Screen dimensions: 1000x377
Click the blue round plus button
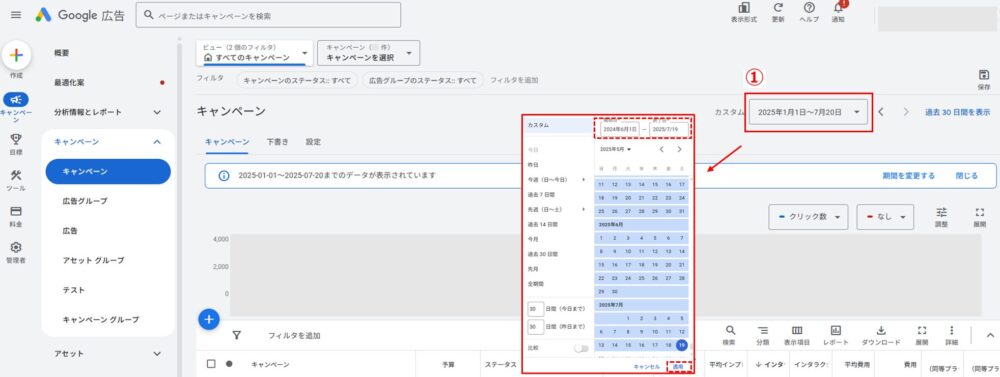pyautogui.click(x=209, y=319)
